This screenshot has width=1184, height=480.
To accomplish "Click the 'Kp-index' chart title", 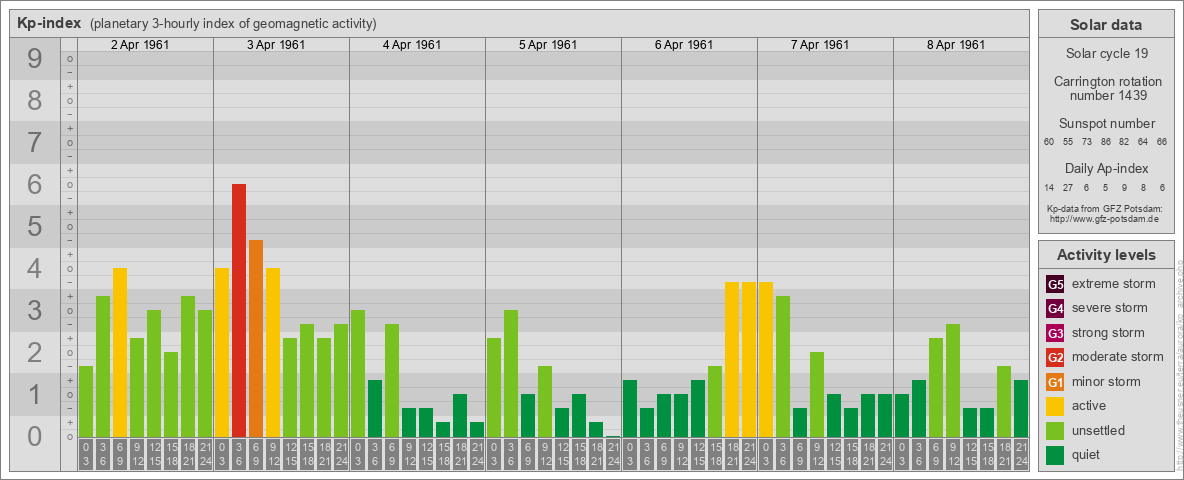I will 49,23.
